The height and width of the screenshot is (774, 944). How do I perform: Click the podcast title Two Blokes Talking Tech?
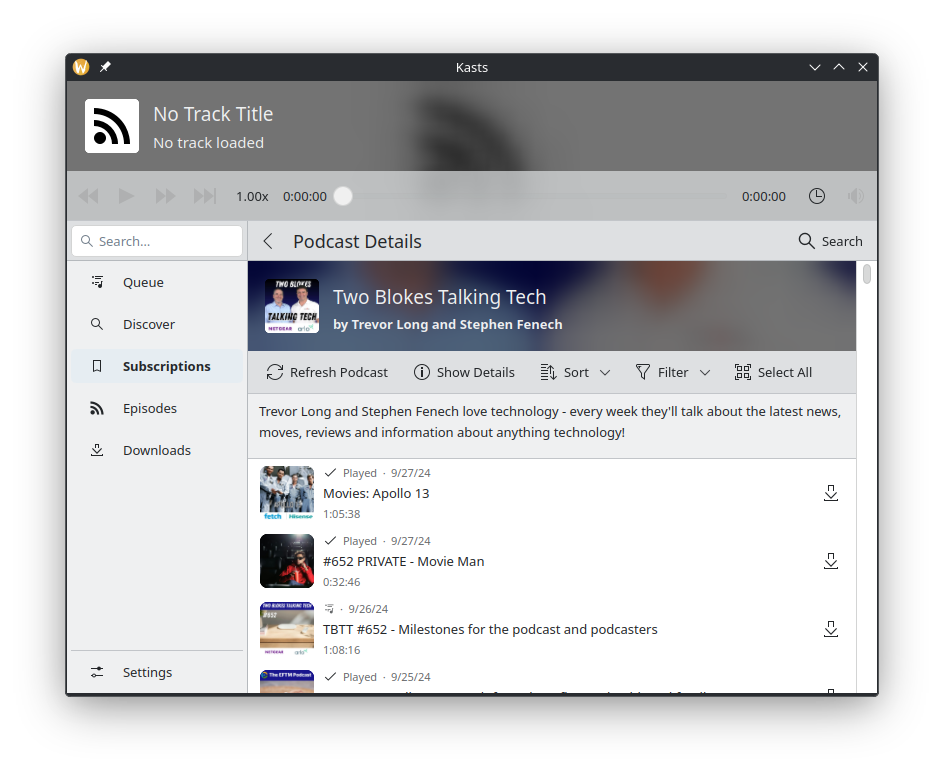(439, 297)
